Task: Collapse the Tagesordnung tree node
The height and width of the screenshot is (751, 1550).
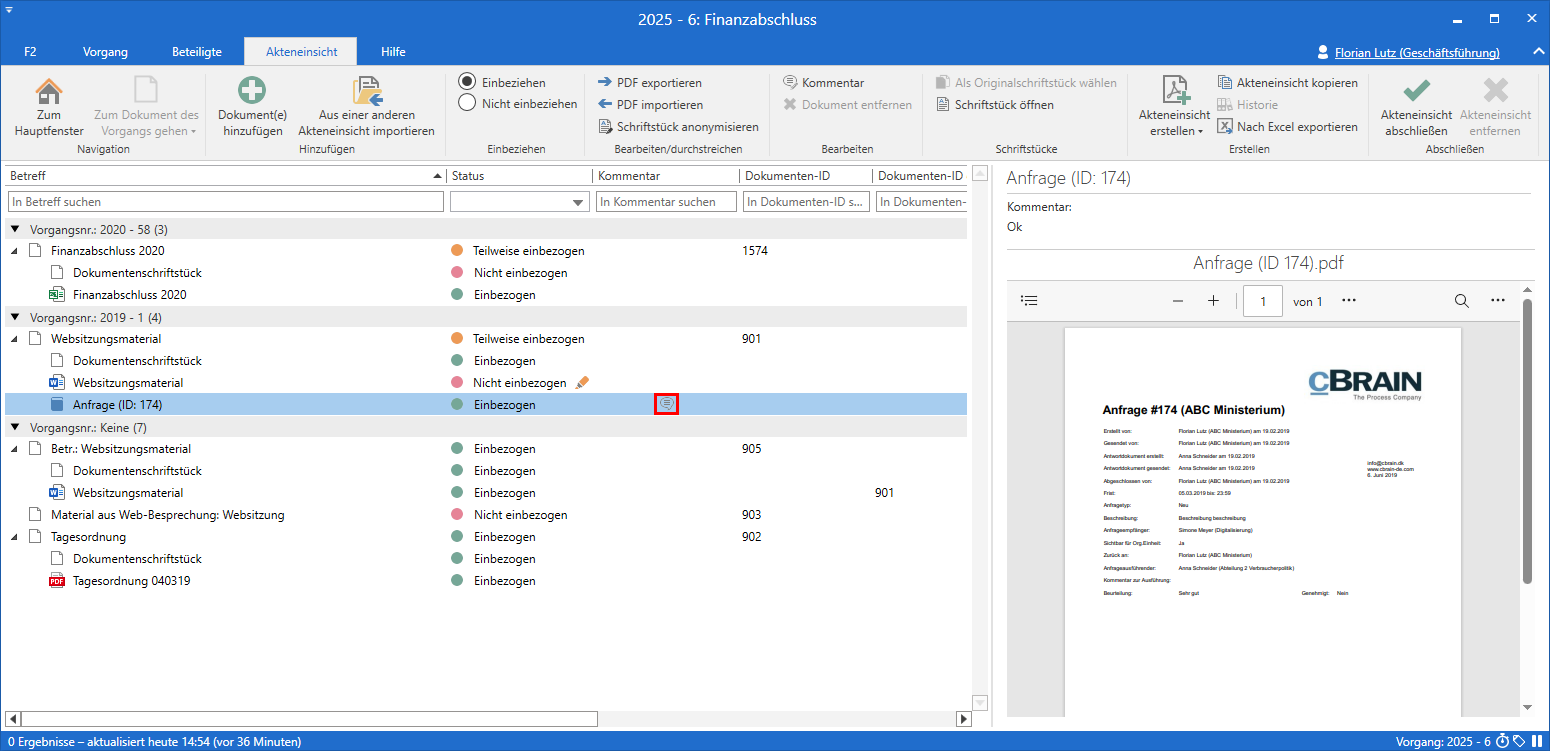Action: tap(15, 537)
